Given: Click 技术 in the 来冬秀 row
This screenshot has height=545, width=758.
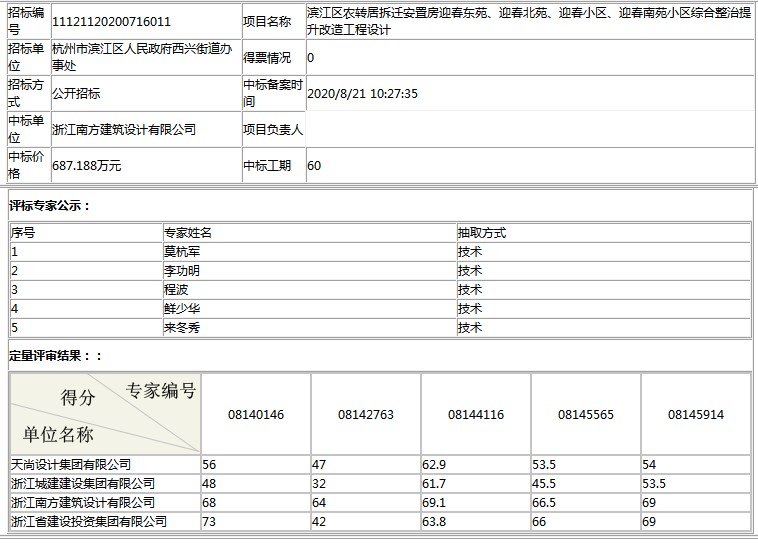Looking at the screenshot, I should click(x=470, y=327).
